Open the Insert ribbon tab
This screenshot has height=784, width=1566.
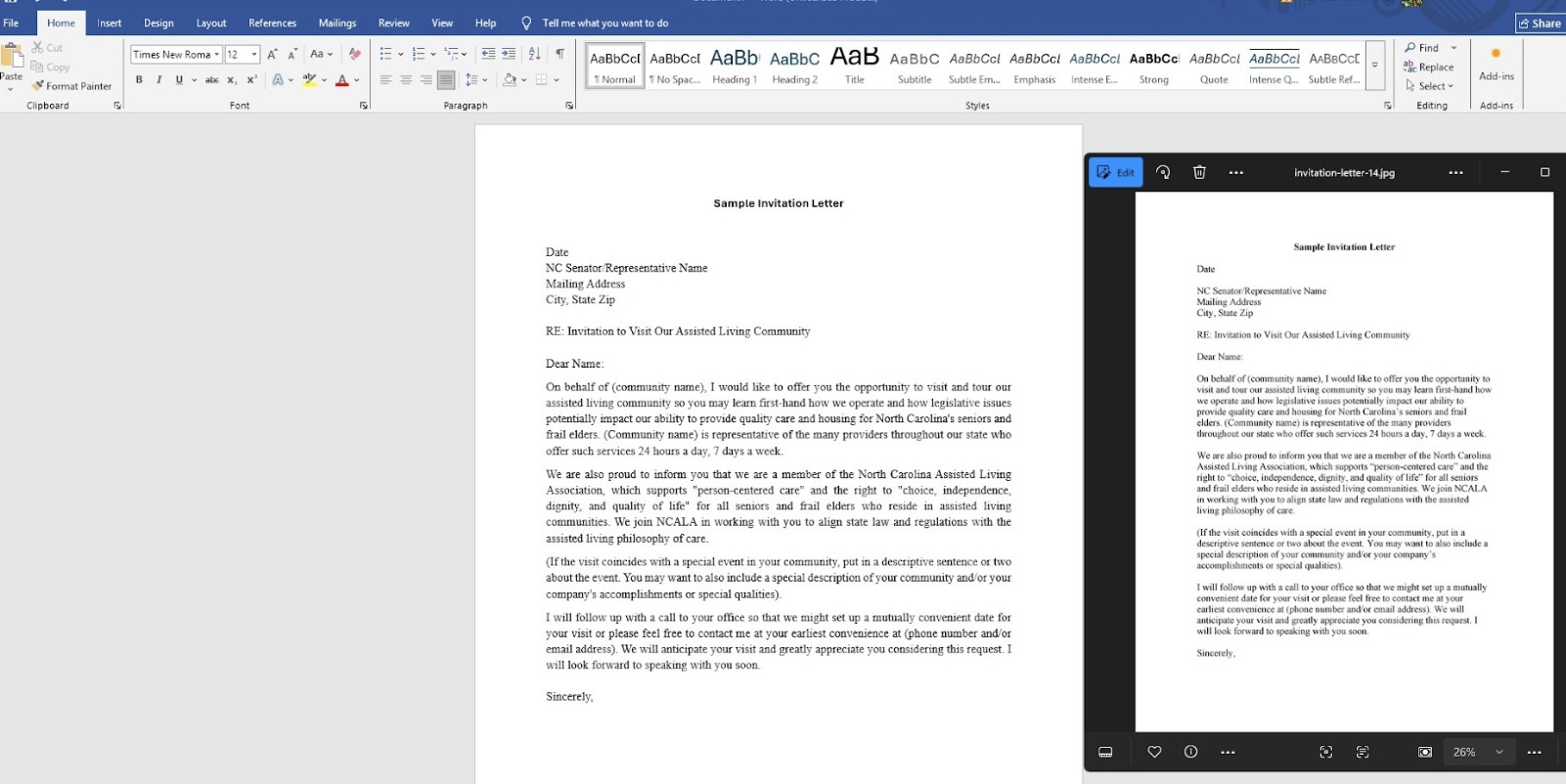point(110,22)
